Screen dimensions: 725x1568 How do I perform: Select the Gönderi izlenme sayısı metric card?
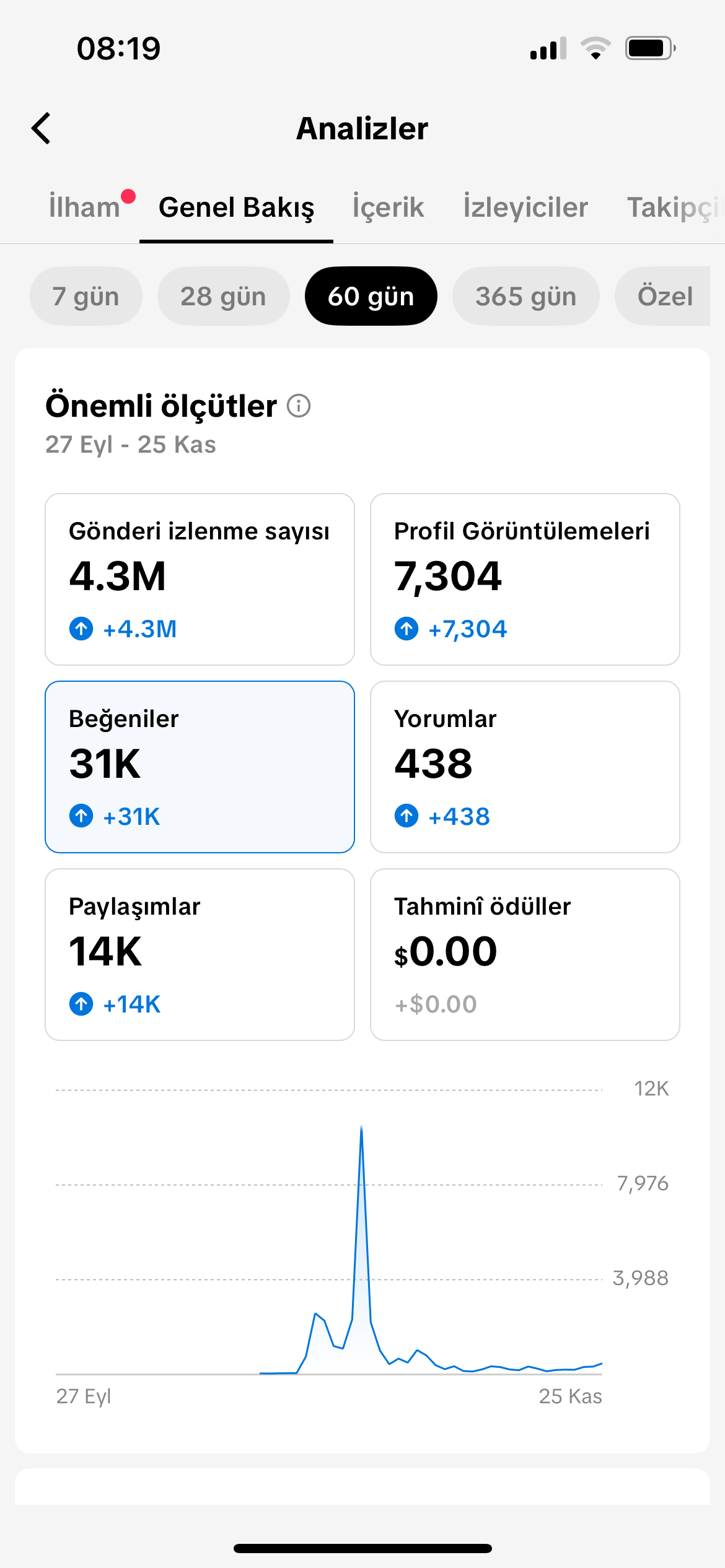[200, 579]
